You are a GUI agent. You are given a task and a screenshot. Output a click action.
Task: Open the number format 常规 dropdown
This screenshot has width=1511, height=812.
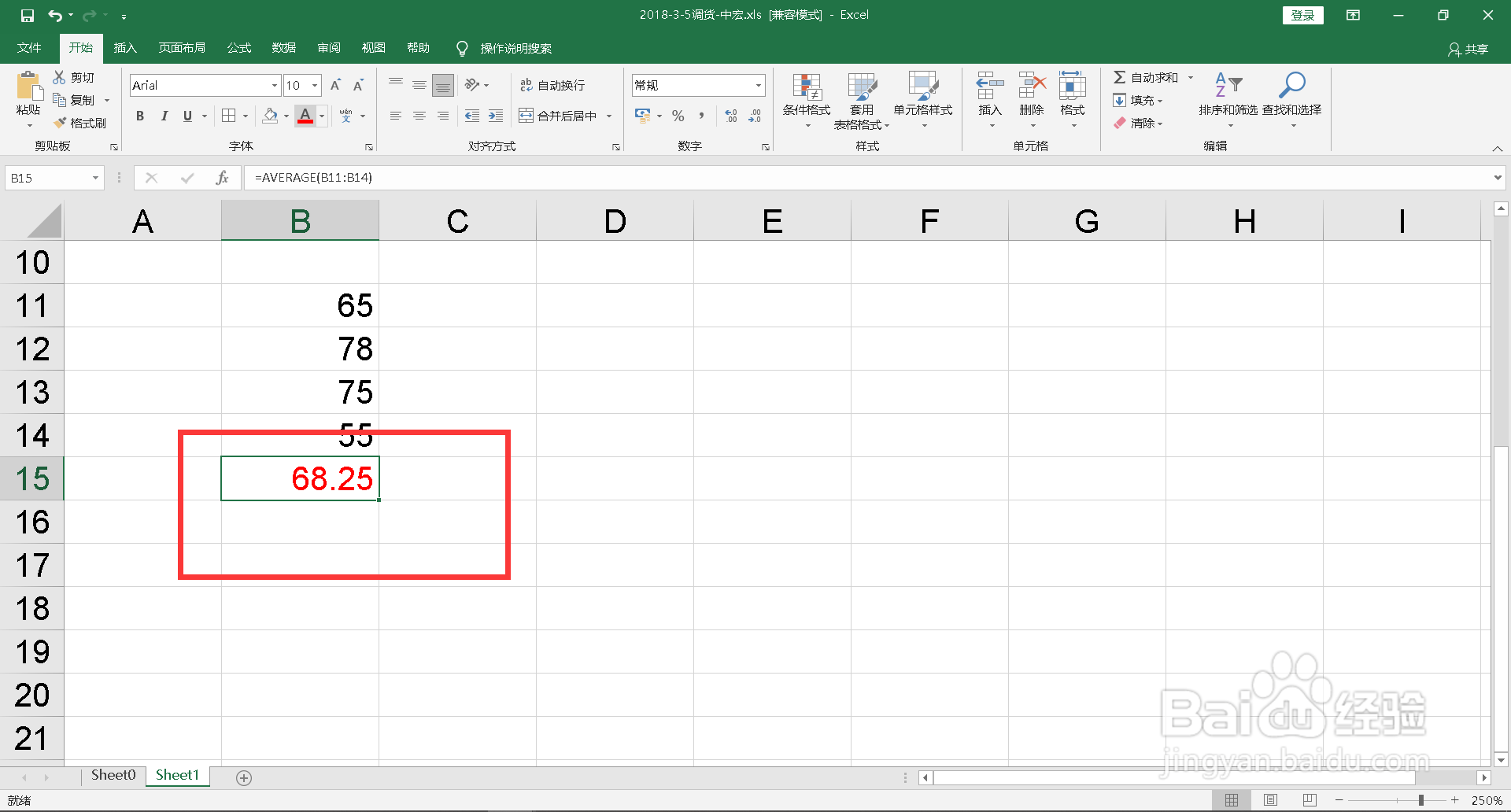[759, 85]
